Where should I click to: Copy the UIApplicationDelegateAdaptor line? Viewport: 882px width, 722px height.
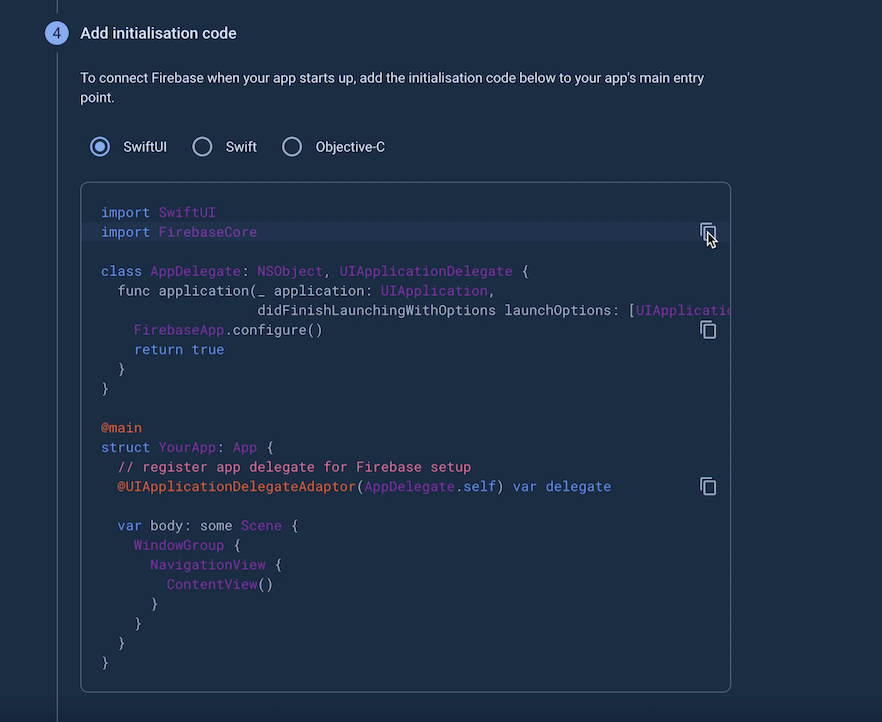click(708, 486)
